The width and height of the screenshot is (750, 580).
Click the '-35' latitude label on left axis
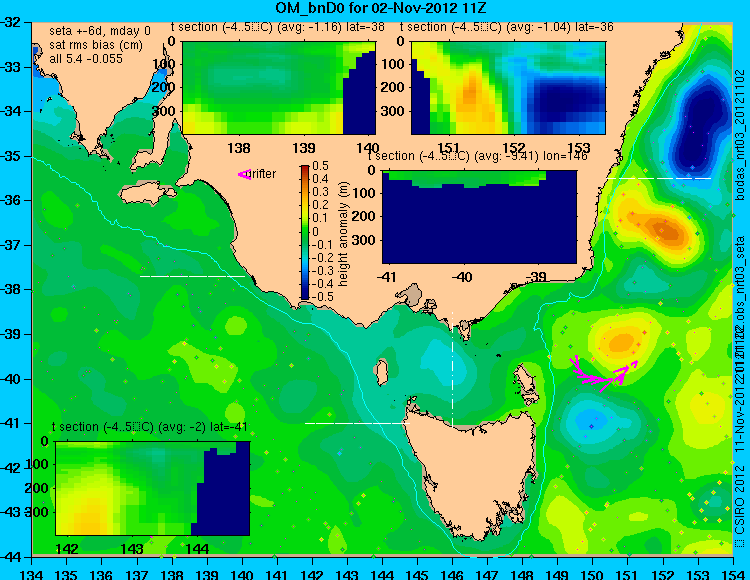(12, 156)
